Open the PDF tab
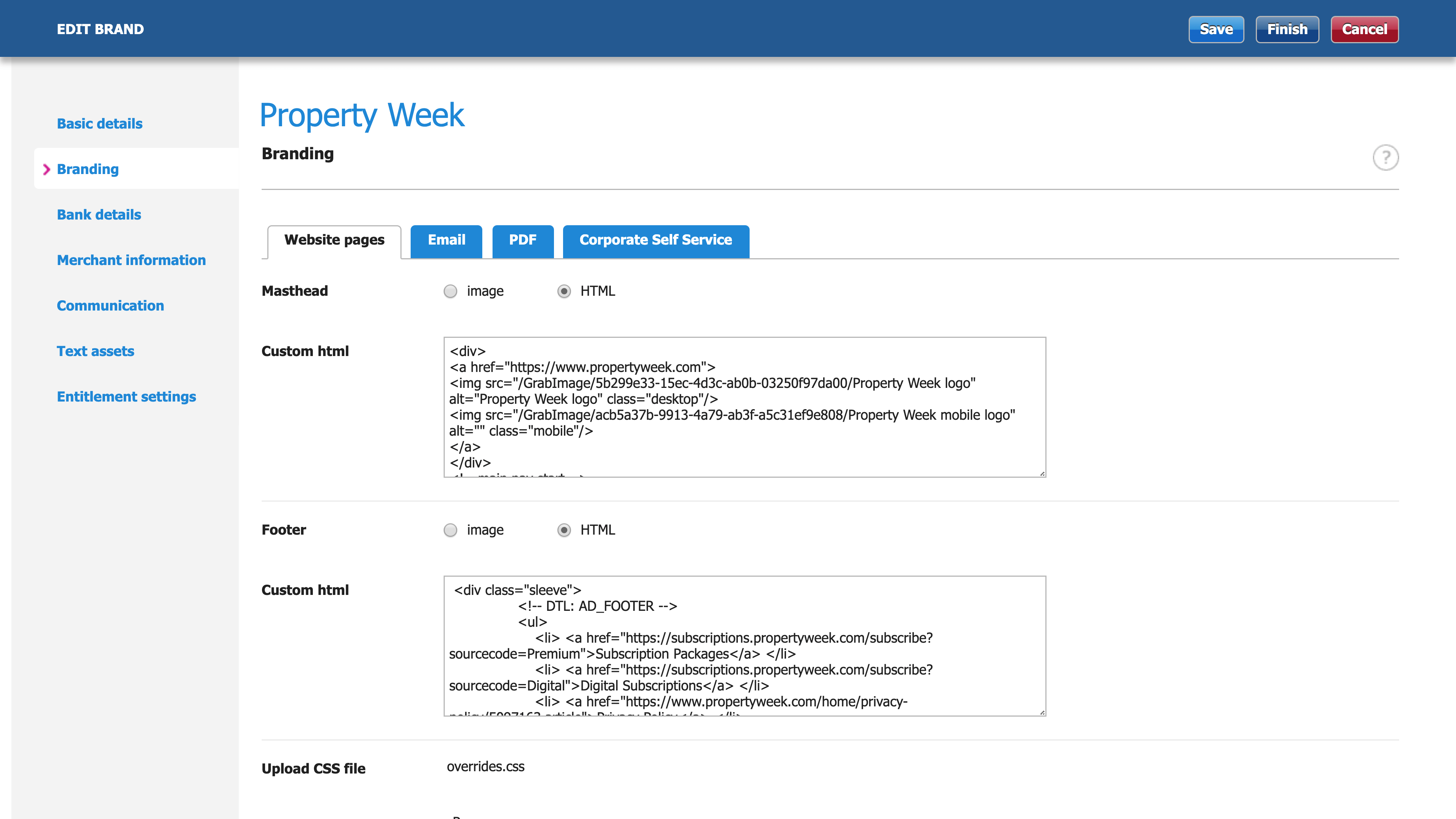The image size is (1456, 819). click(522, 240)
